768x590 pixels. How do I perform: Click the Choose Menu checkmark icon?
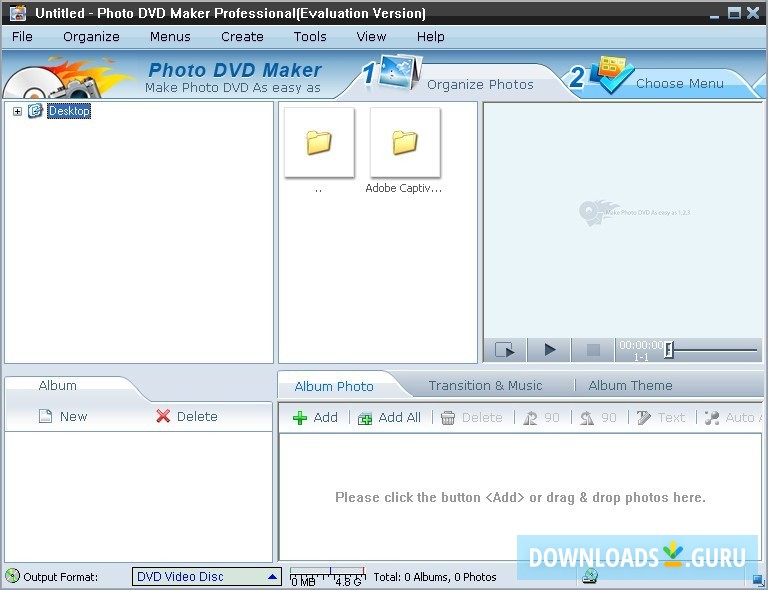611,73
